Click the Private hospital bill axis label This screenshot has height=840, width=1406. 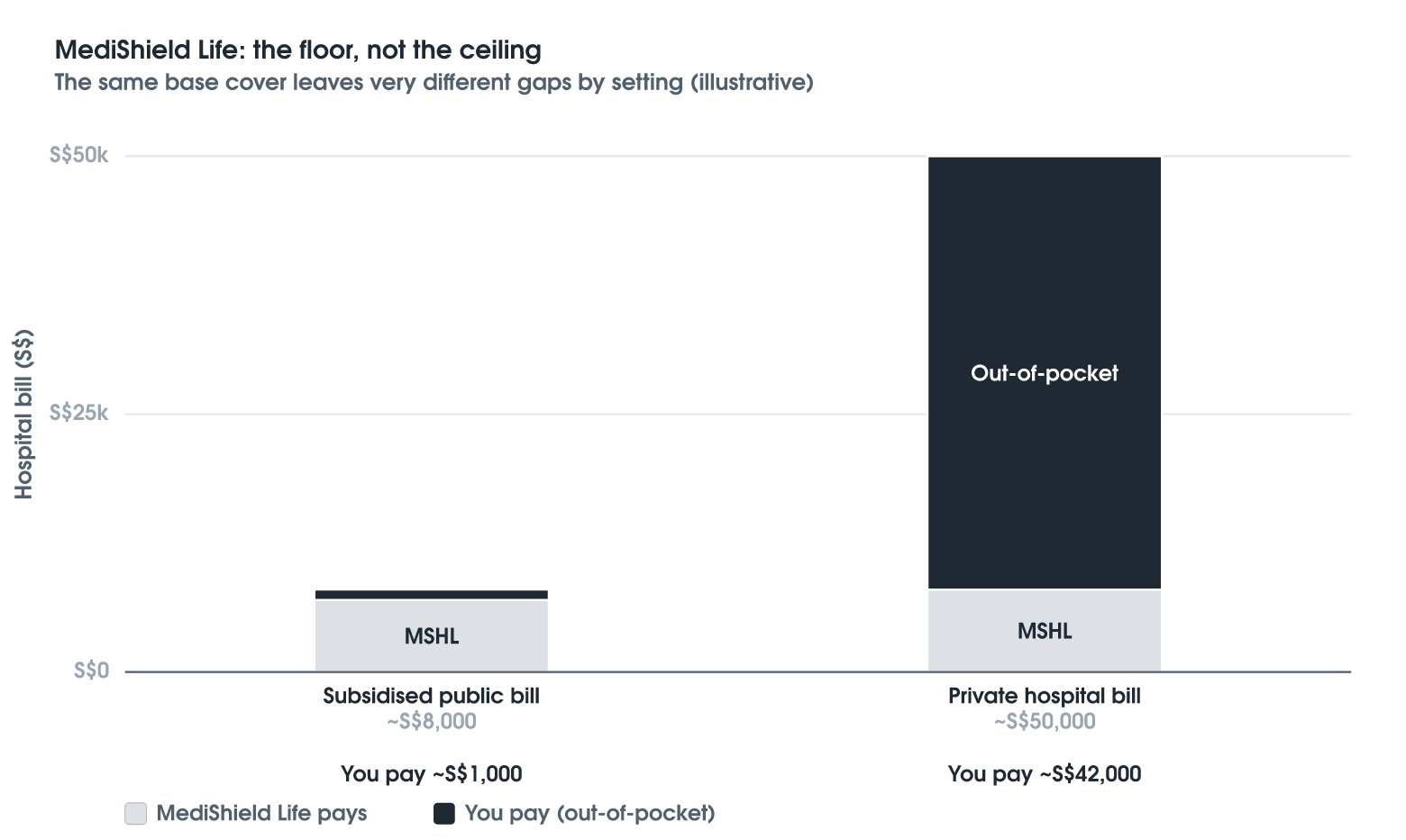click(x=1045, y=696)
